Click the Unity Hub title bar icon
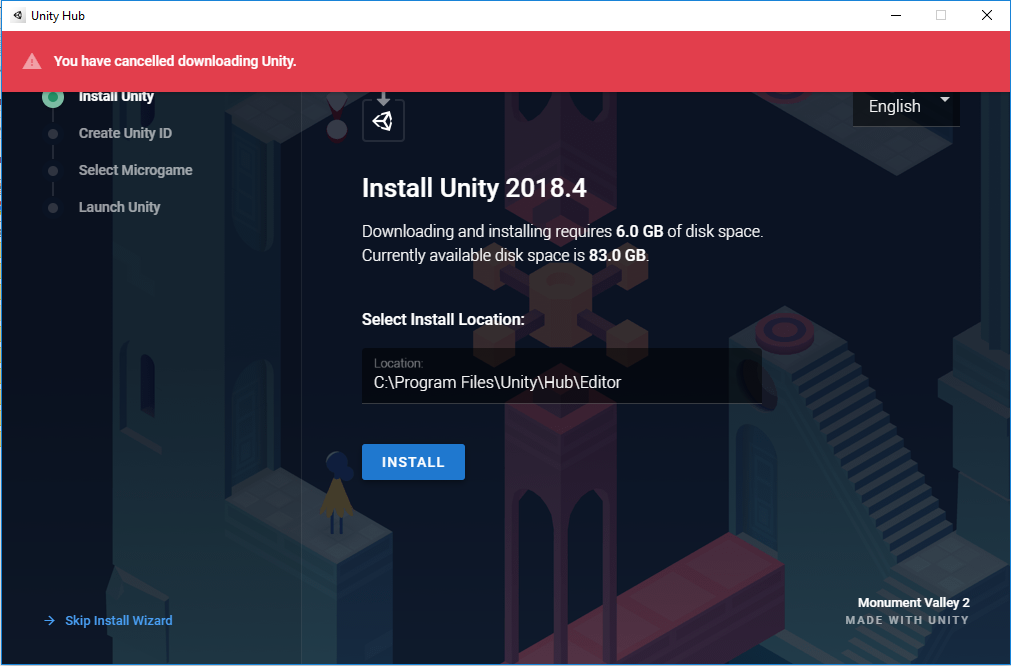The image size is (1011, 666). coord(18,15)
